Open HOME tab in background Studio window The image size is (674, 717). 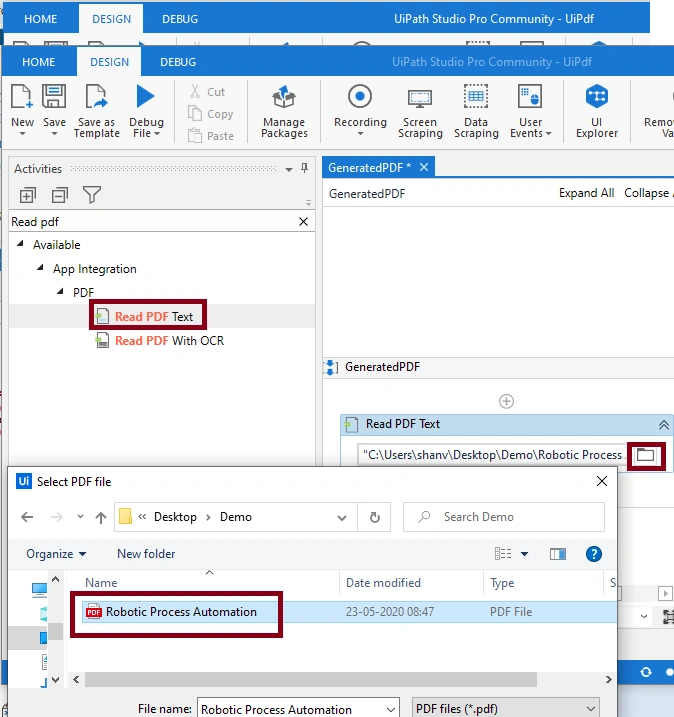point(40,19)
